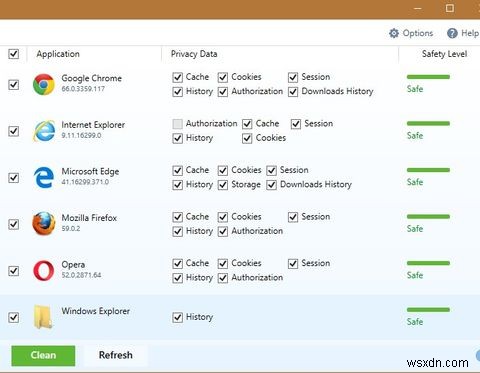This screenshot has height=373, width=480.
Task: Click the Opera browser icon
Action: point(44,270)
